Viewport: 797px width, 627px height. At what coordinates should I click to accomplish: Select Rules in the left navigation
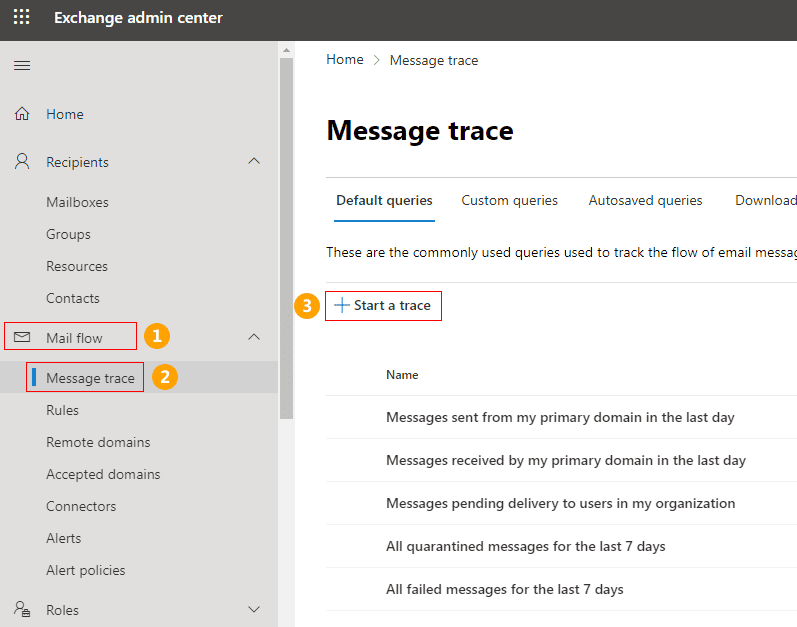[62, 410]
